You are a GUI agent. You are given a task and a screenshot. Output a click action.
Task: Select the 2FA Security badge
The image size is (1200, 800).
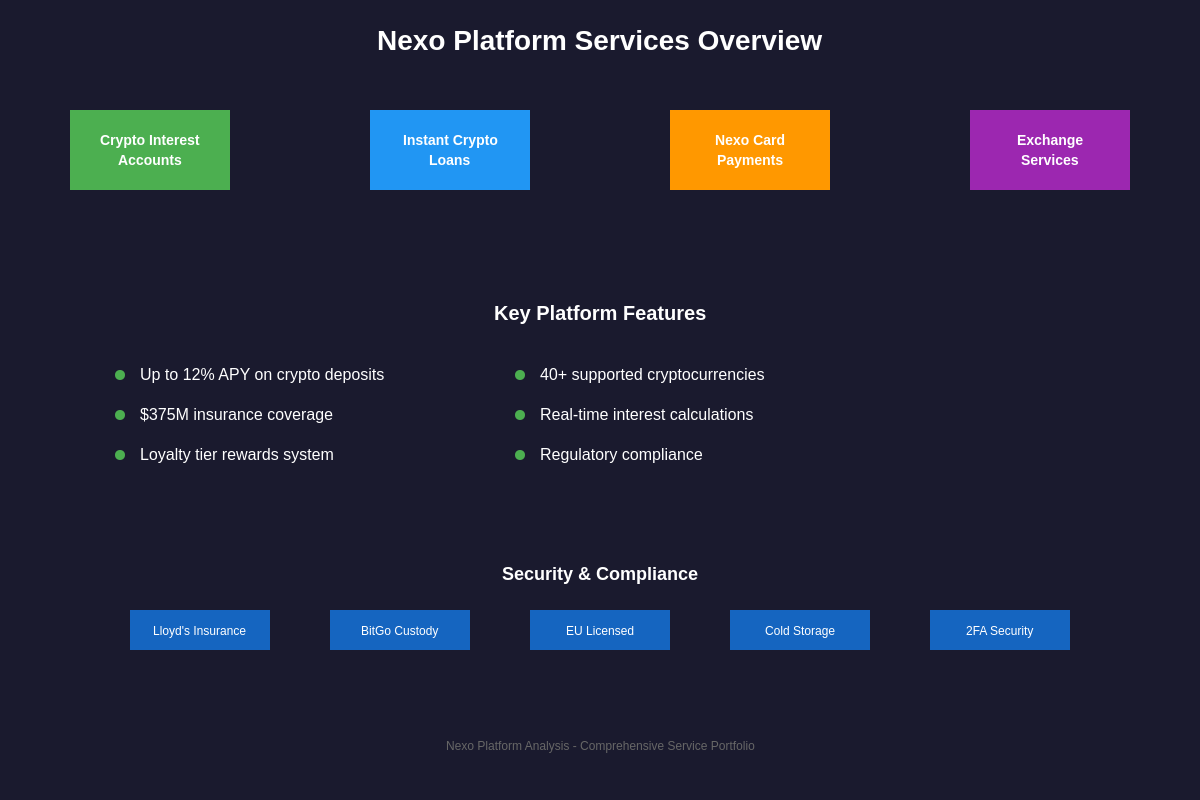tap(1000, 630)
